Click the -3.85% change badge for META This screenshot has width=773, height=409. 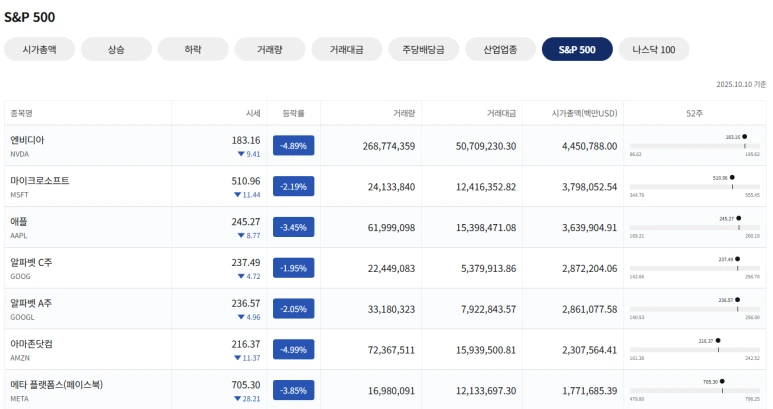pyautogui.click(x=293, y=391)
